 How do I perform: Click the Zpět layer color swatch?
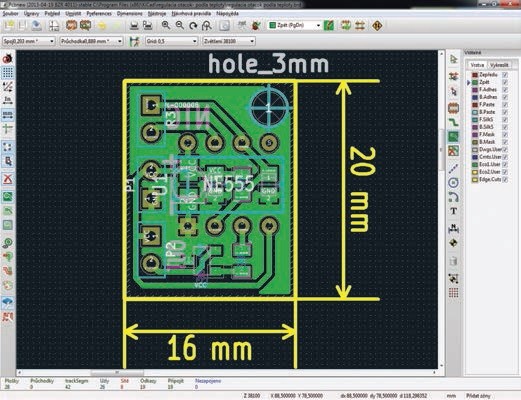pos(475,82)
